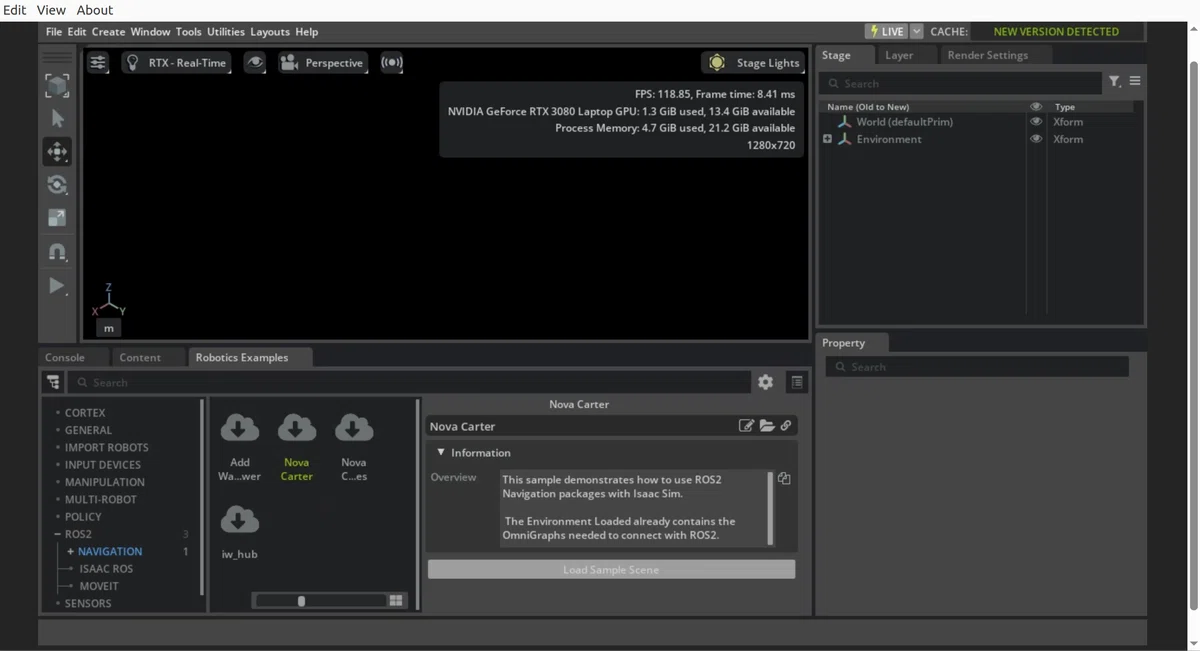The width and height of the screenshot is (1200, 651).
Task: Toggle the grid view icon beside slider
Action: pos(396,600)
